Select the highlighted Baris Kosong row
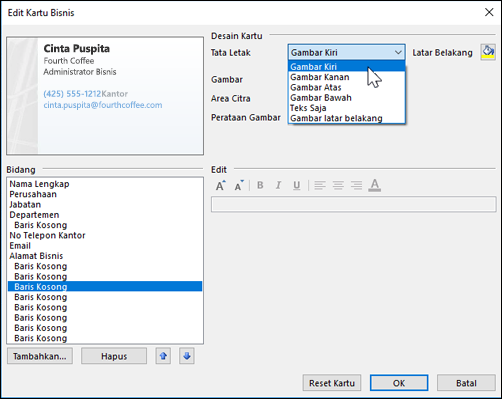502x399 pixels. pos(105,287)
